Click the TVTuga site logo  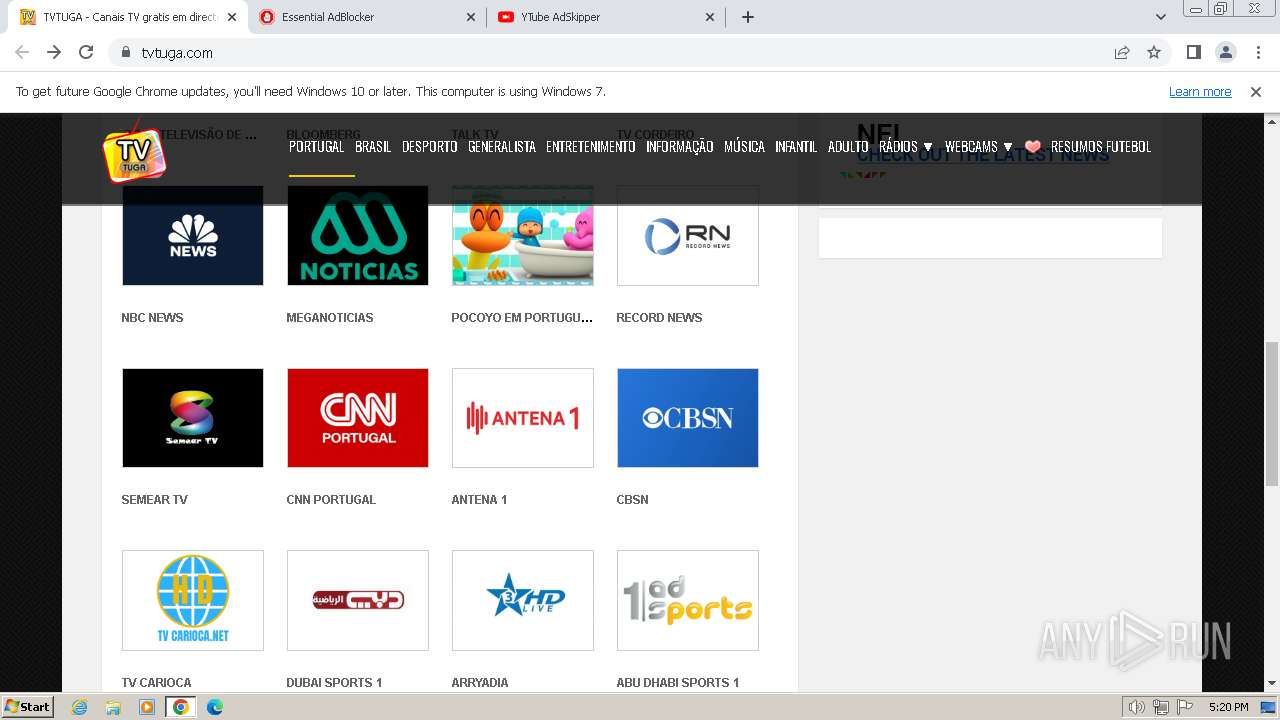coord(133,154)
